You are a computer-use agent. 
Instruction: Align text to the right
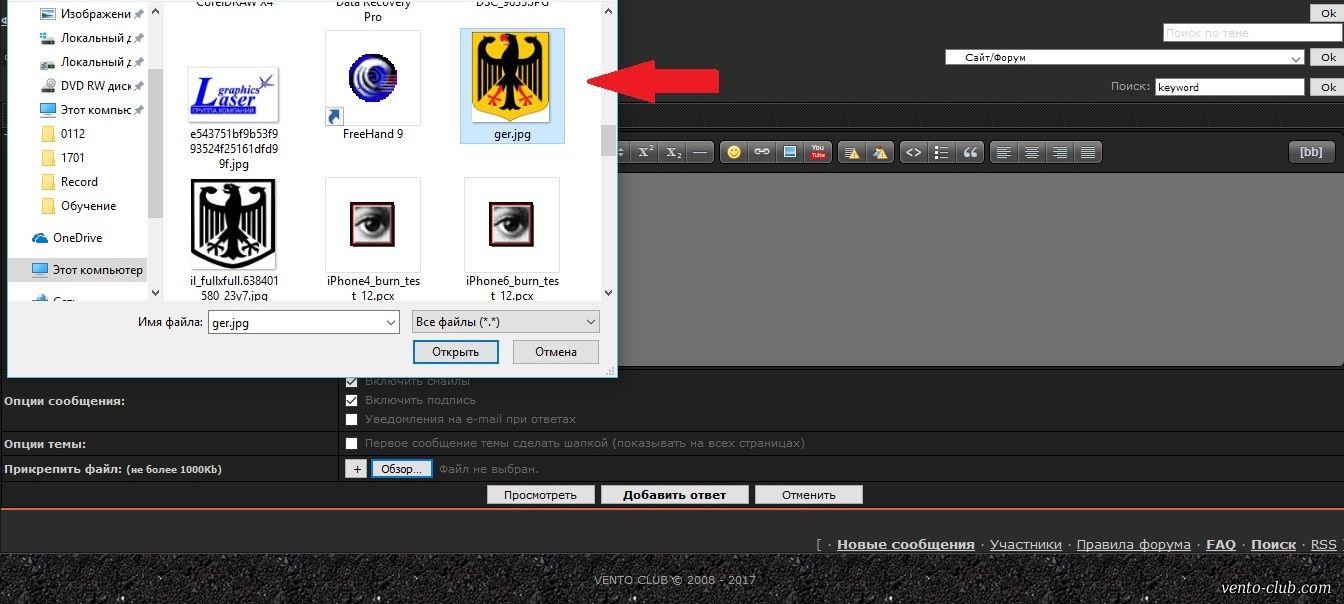[x=1059, y=152]
